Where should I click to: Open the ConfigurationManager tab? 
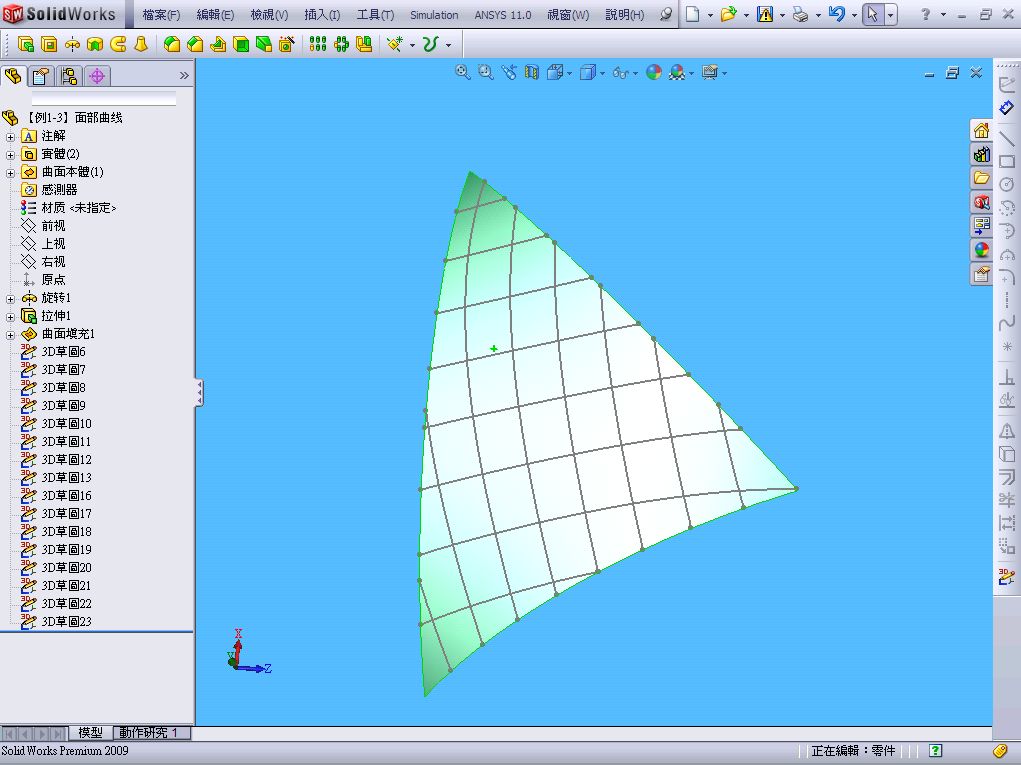tap(69, 76)
